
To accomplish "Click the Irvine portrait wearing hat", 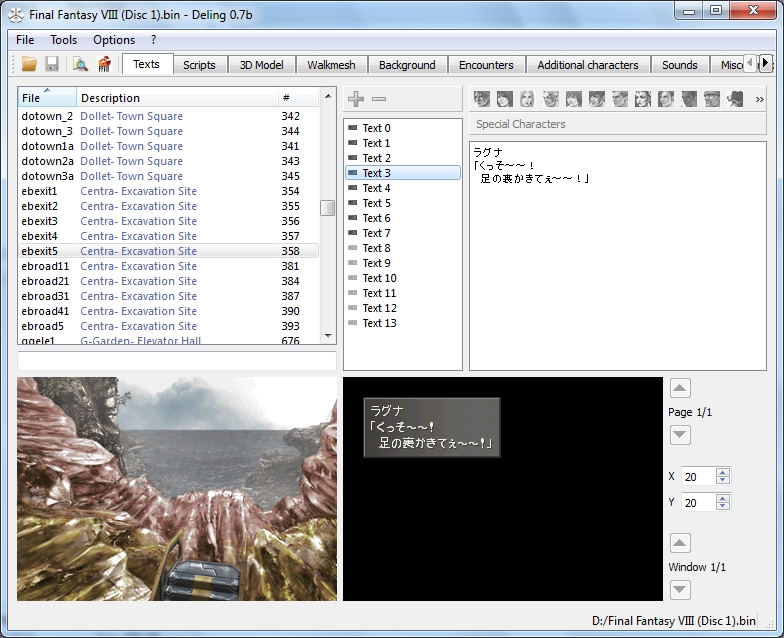I will pyautogui.click(x=596, y=99).
